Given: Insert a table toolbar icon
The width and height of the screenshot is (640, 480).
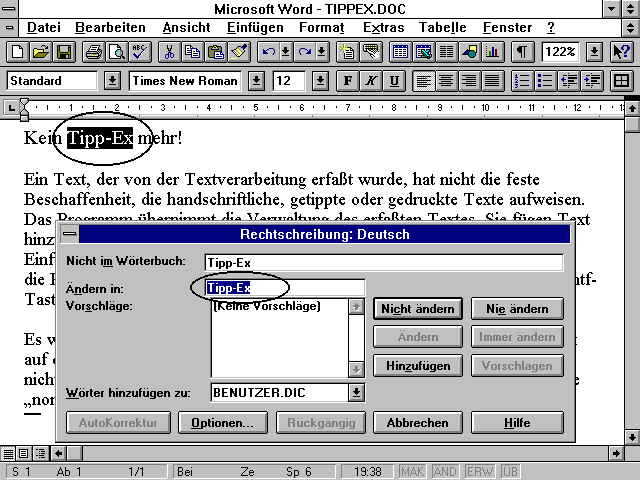Looking at the screenshot, I should (x=400, y=52).
